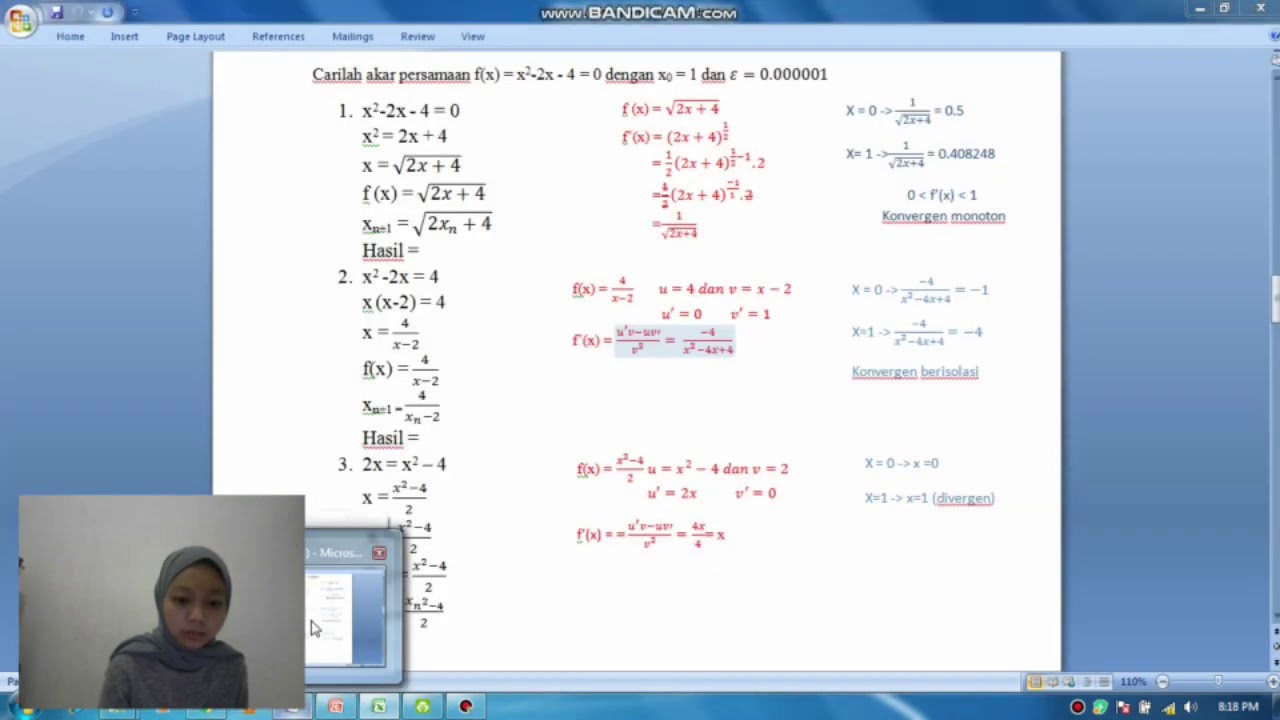1280x720 pixels.
Task: Click the 8:18 PM clock
Action: [1238, 707]
